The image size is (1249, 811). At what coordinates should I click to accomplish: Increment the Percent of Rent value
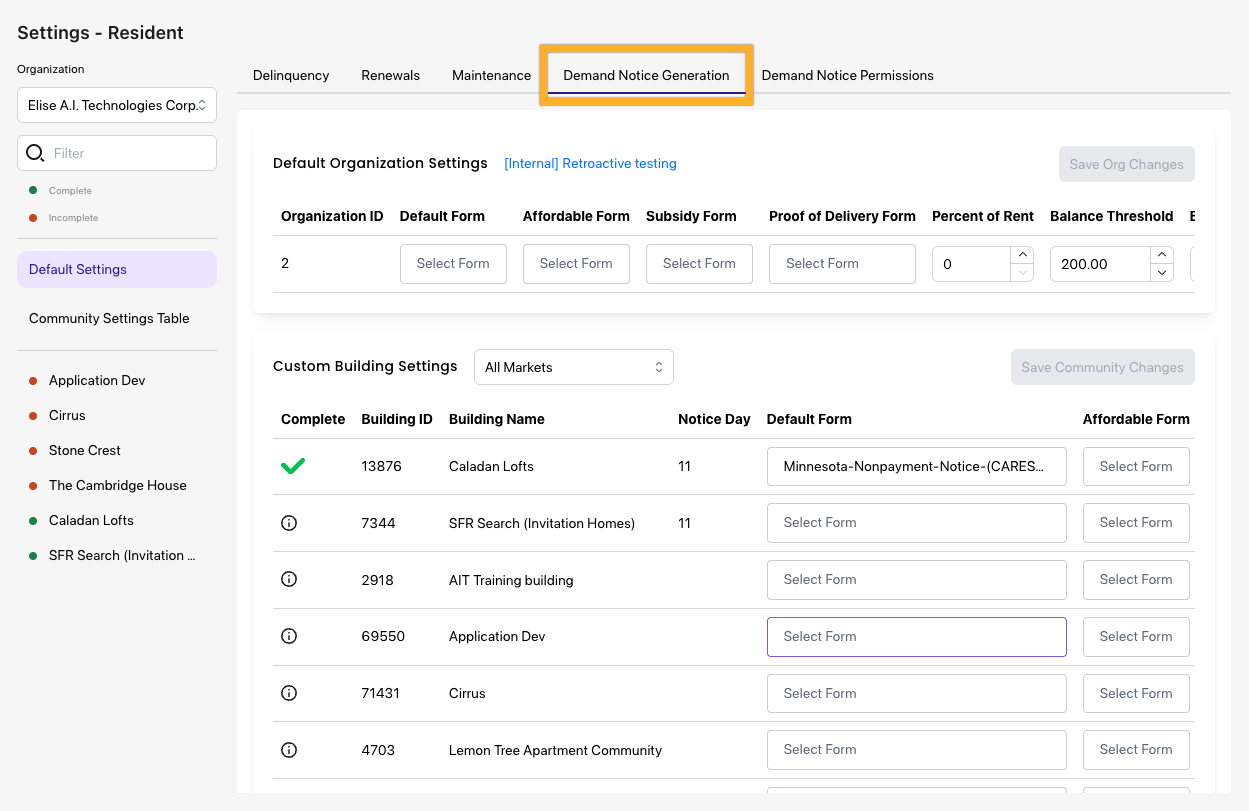(x=1022, y=255)
